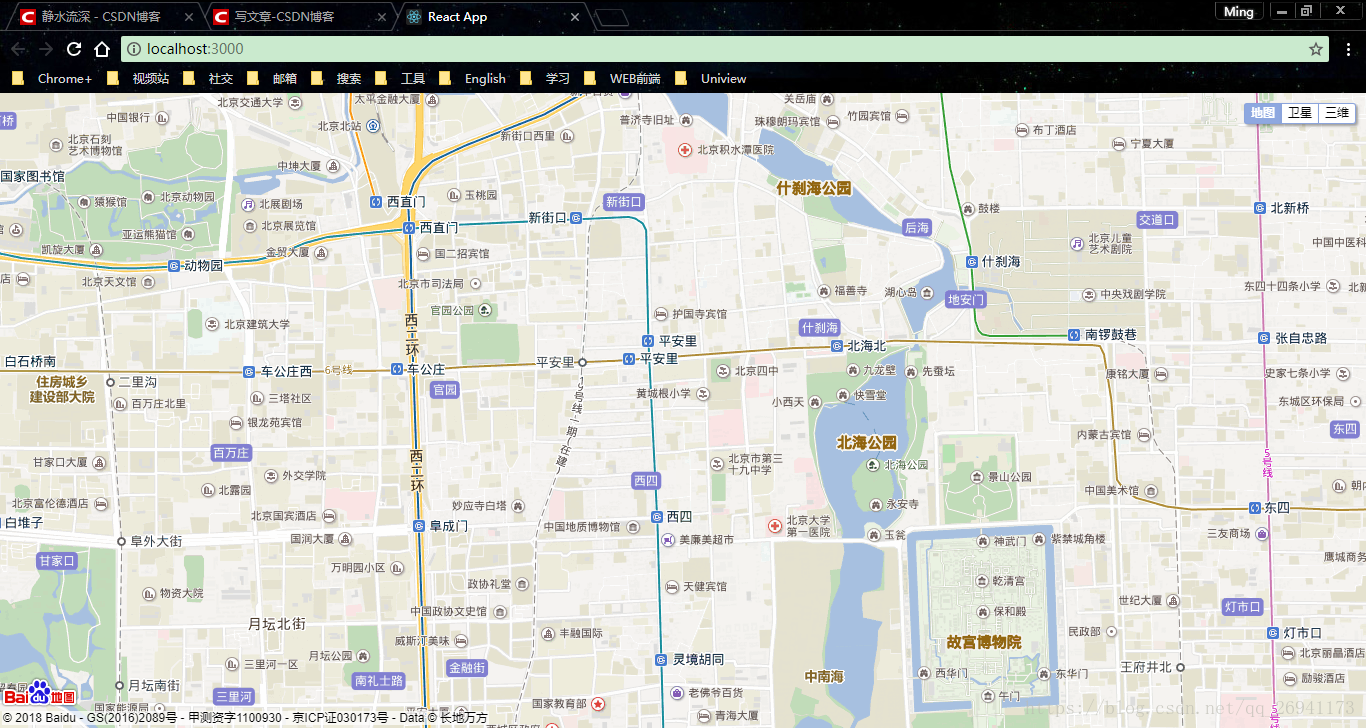This screenshot has width=1366, height=728.
Task: Click the 灵境胡同 subway station icon
Action: click(661, 660)
